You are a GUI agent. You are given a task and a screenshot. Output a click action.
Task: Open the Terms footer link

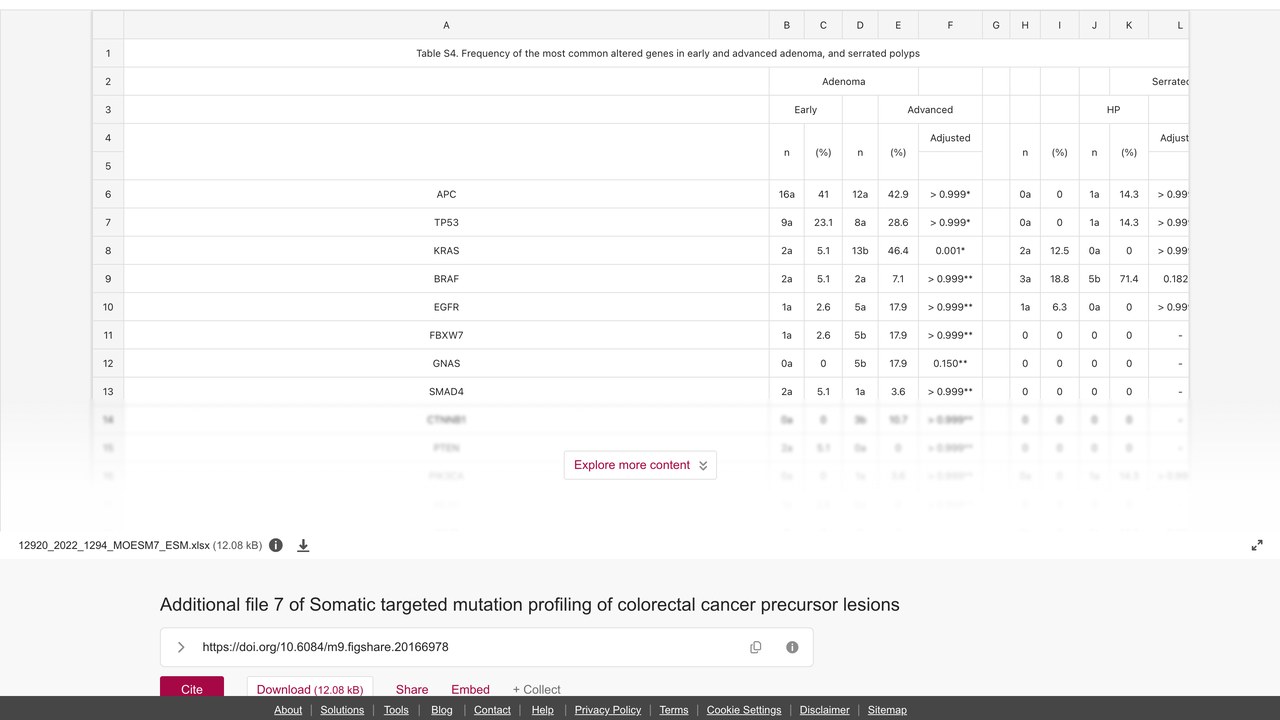(674, 710)
